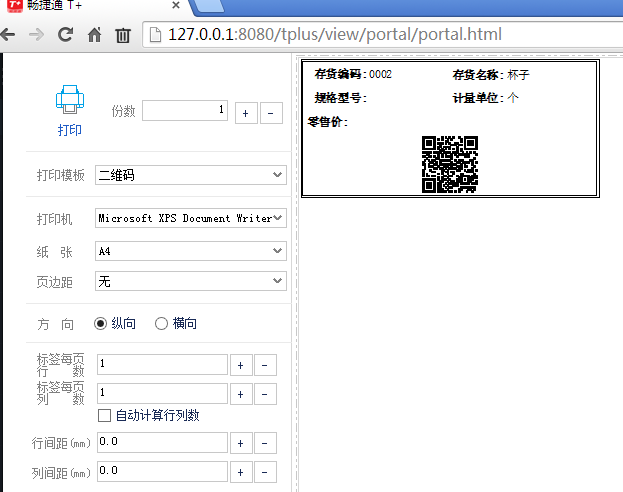Close the 畅捷通 T+ browser tab

(175, 6)
